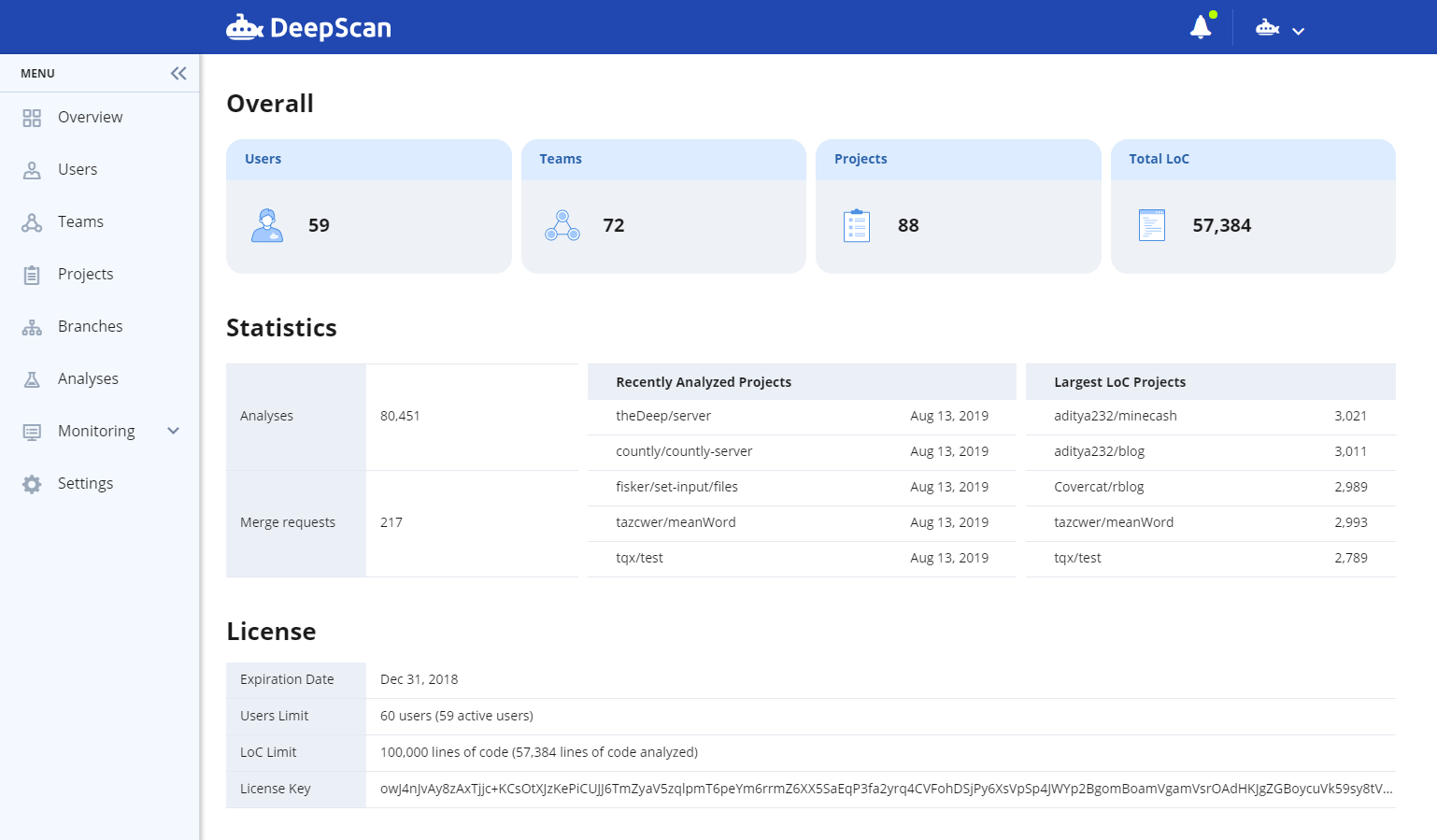
Task: Click the Projects card header
Action: coord(959,160)
